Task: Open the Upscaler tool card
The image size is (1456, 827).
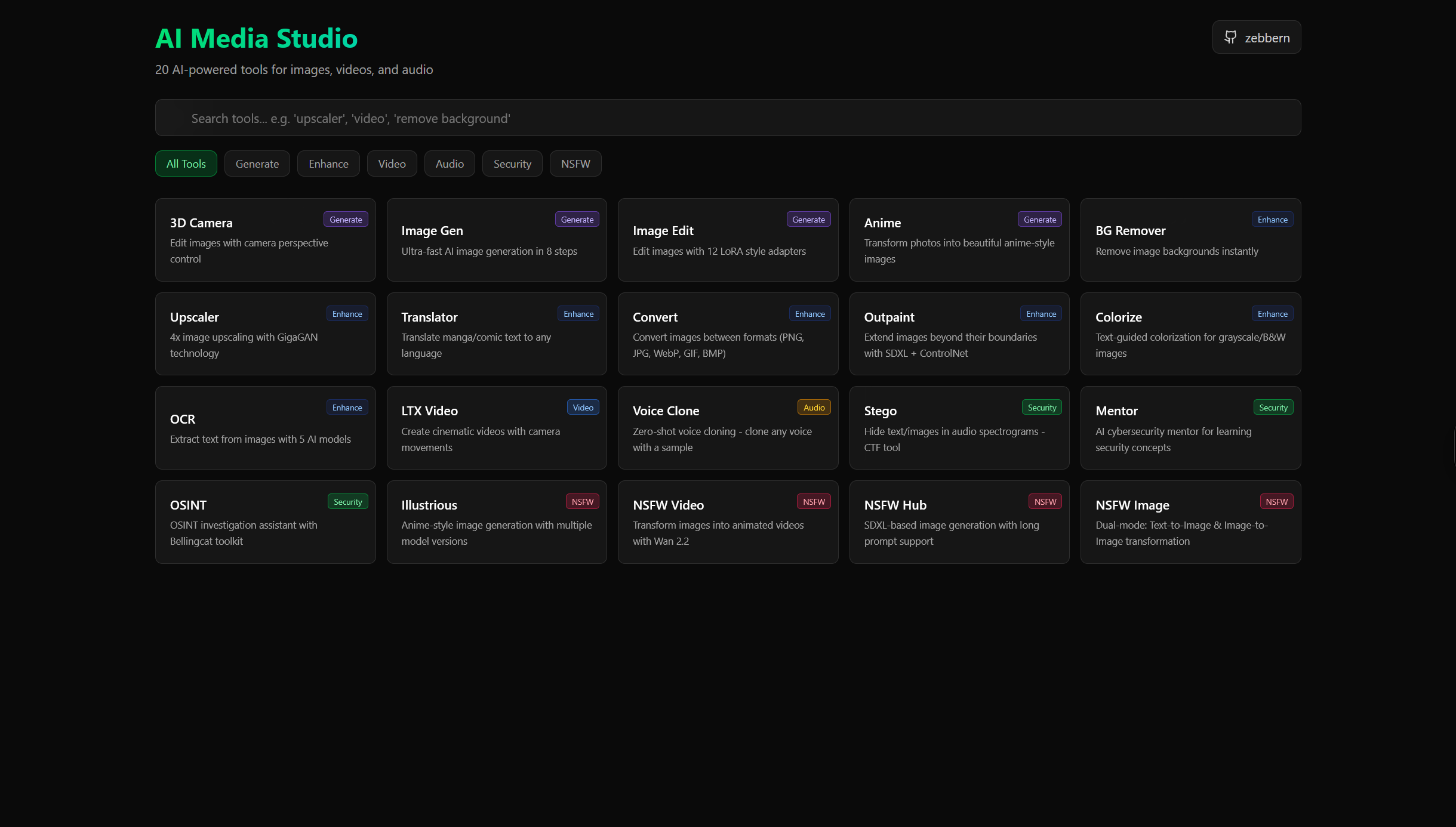Action: click(265, 334)
